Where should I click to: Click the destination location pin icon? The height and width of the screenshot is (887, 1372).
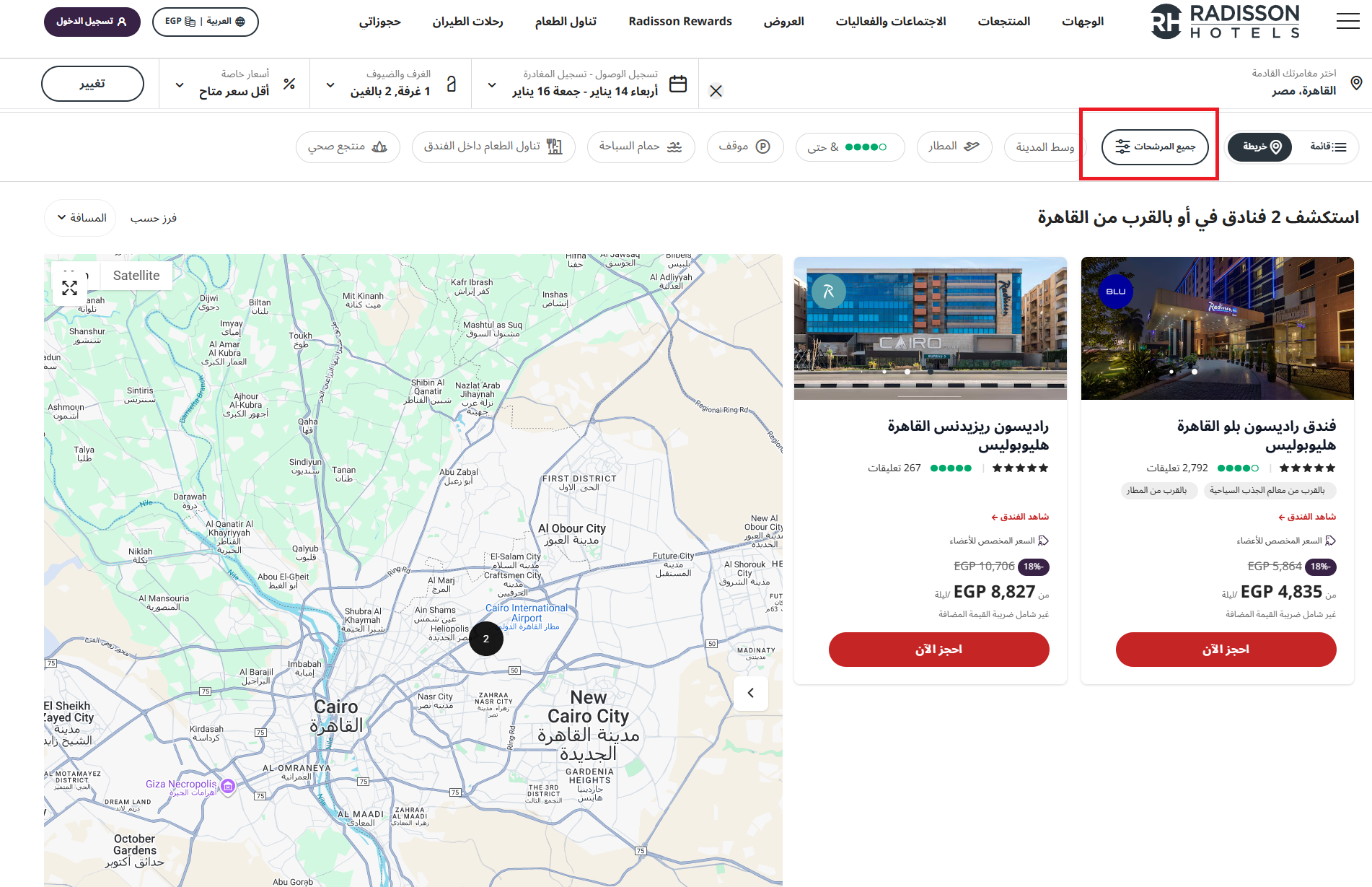click(1356, 83)
